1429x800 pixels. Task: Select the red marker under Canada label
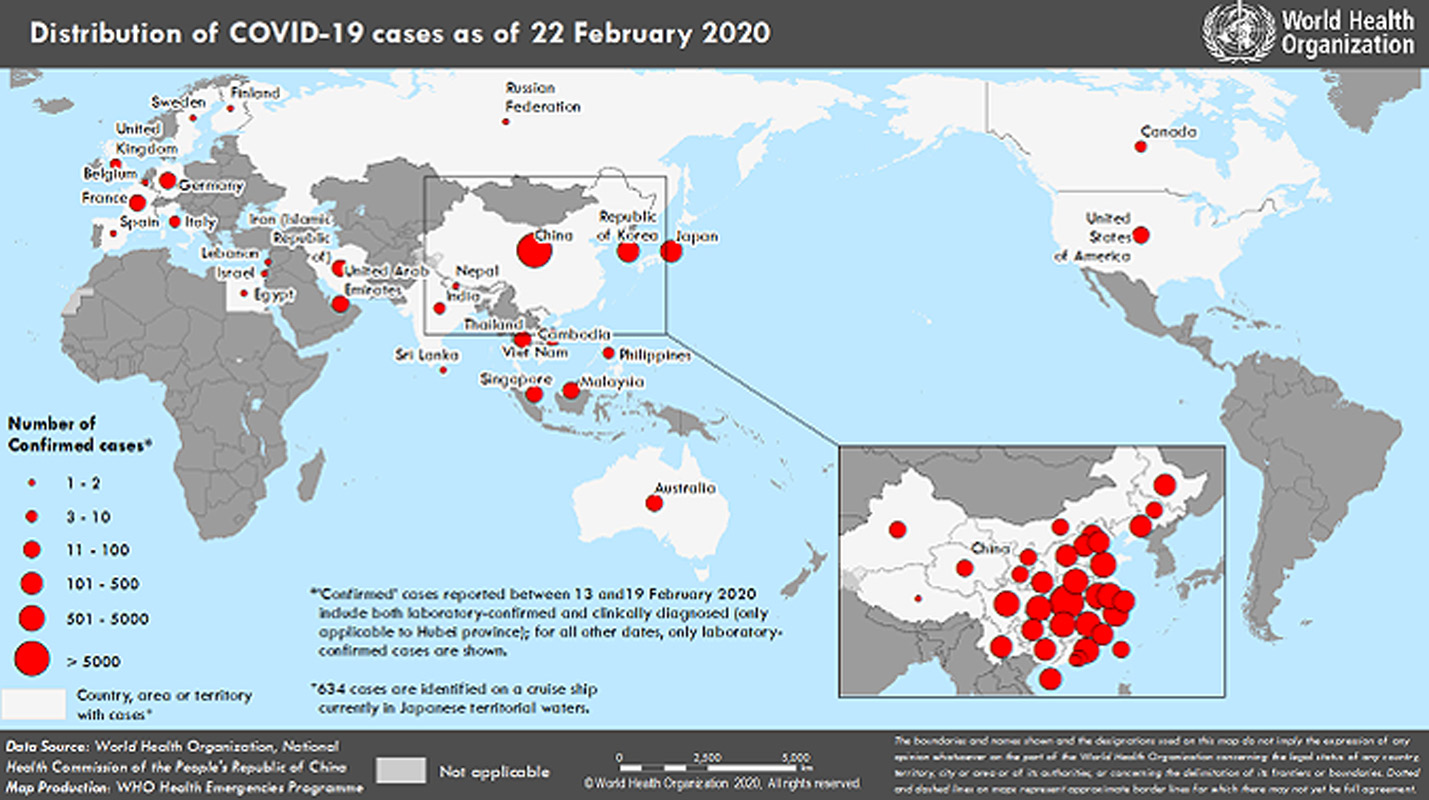(x=1140, y=147)
